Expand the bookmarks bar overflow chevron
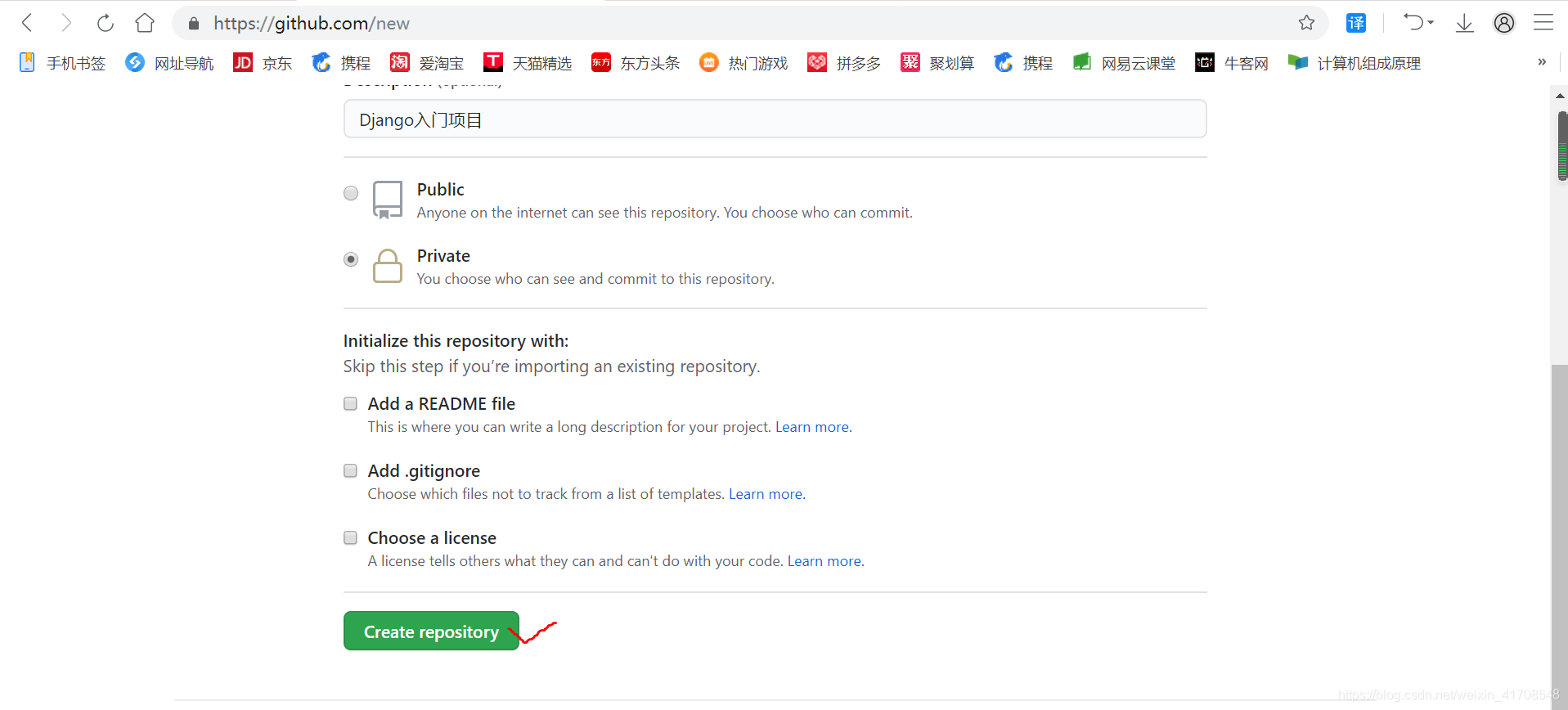The width and height of the screenshot is (1568, 710). [1542, 62]
